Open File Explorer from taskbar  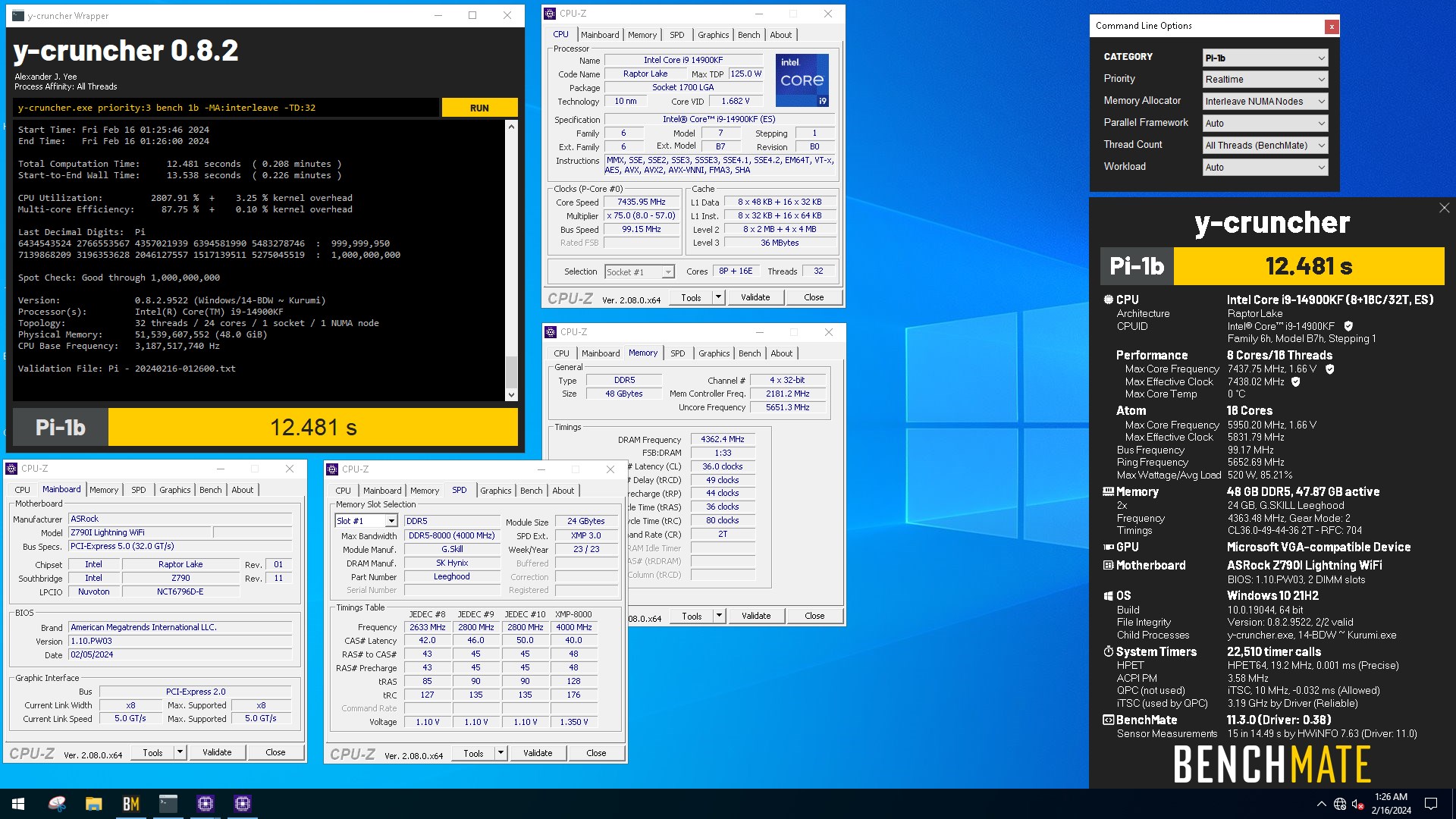94,804
